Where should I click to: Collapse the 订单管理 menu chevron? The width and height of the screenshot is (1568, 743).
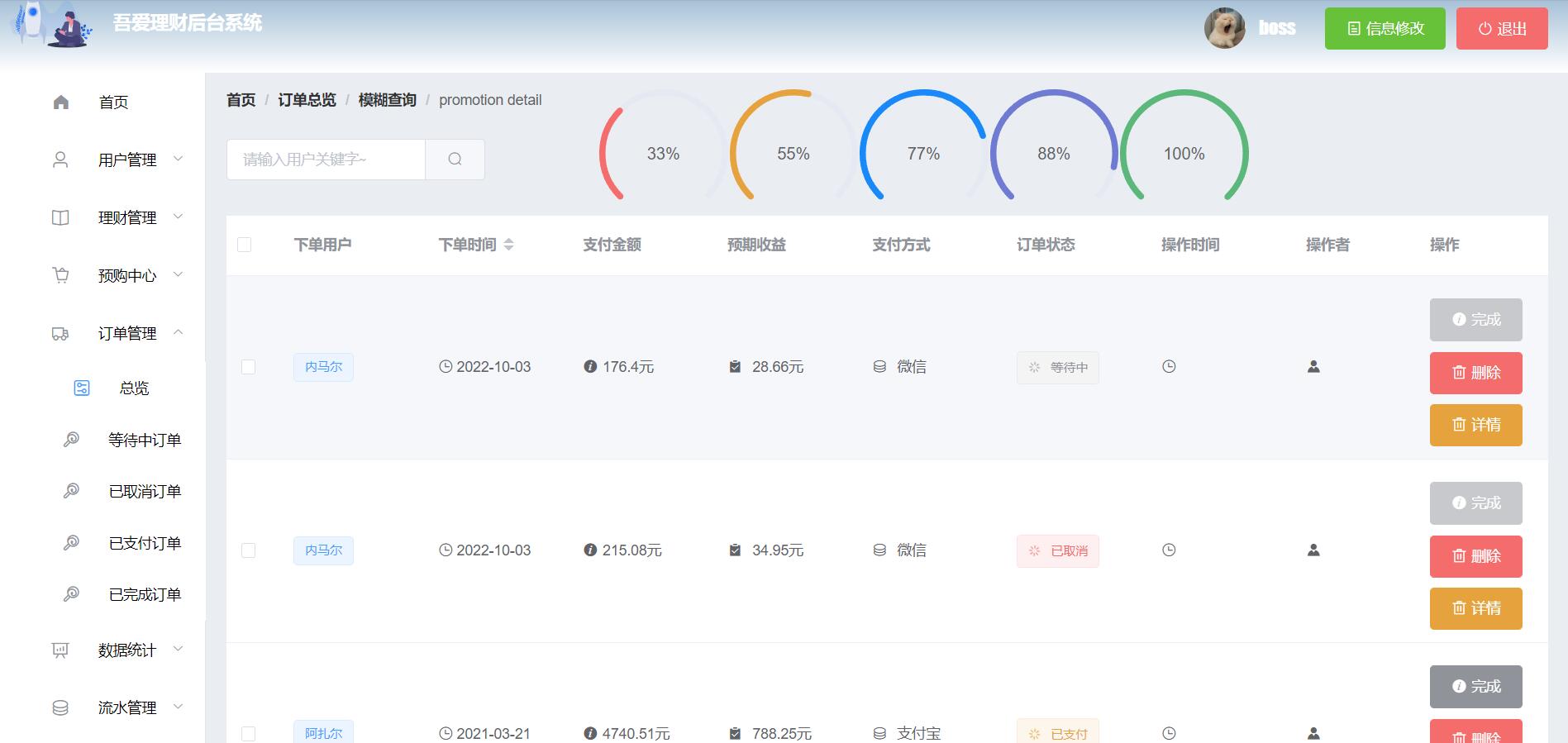(x=178, y=332)
